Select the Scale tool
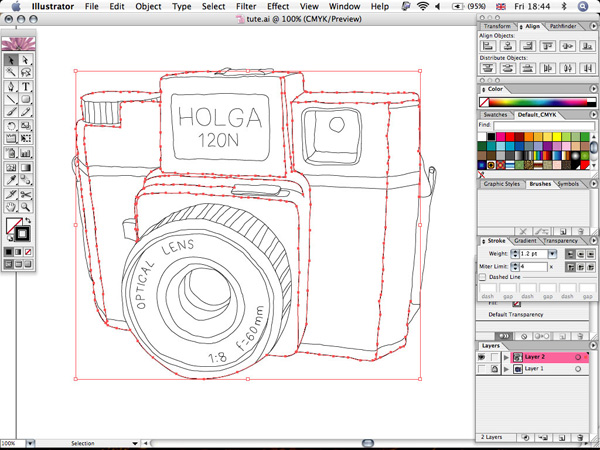 click(x=25, y=126)
